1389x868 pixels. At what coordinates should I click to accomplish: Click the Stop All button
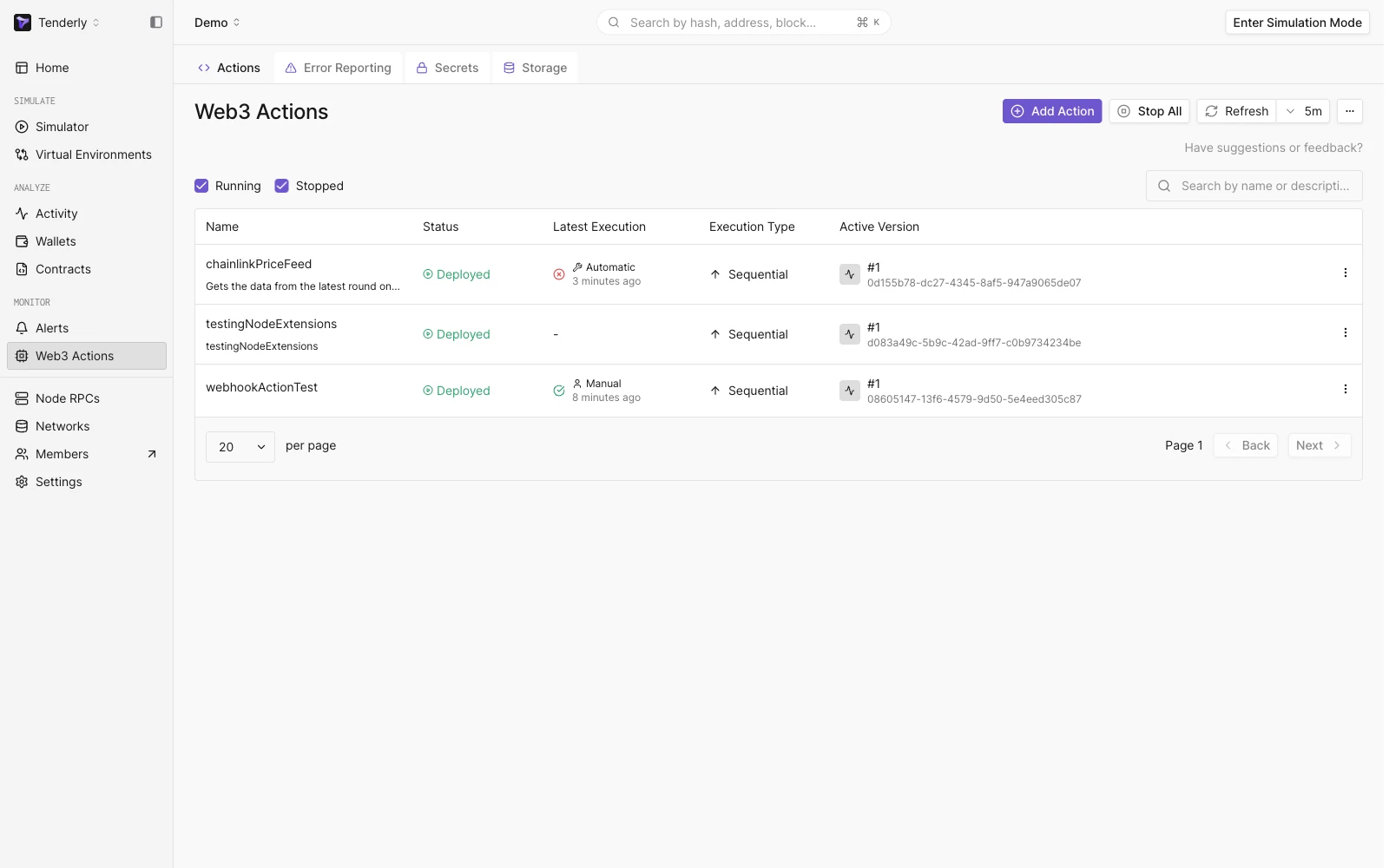[1149, 111]
